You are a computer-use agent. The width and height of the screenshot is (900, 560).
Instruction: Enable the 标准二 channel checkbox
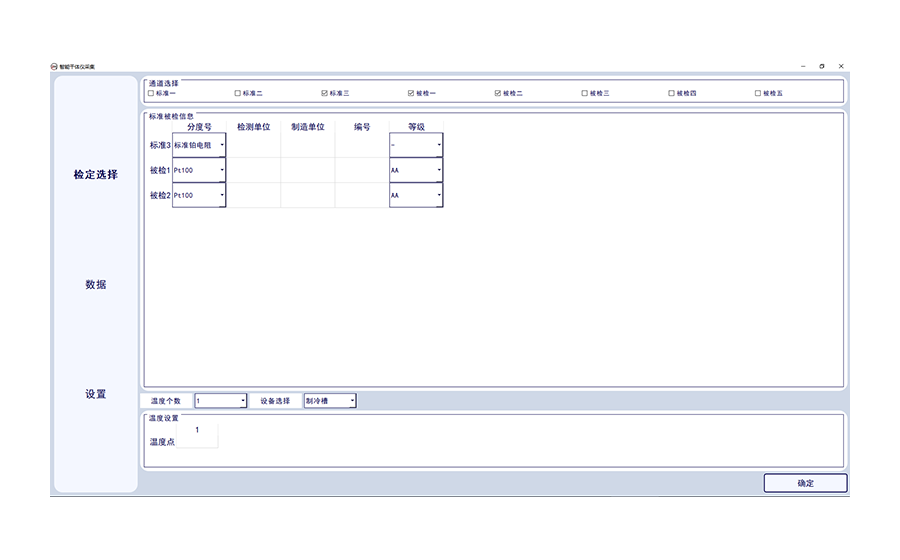point(238,93)
